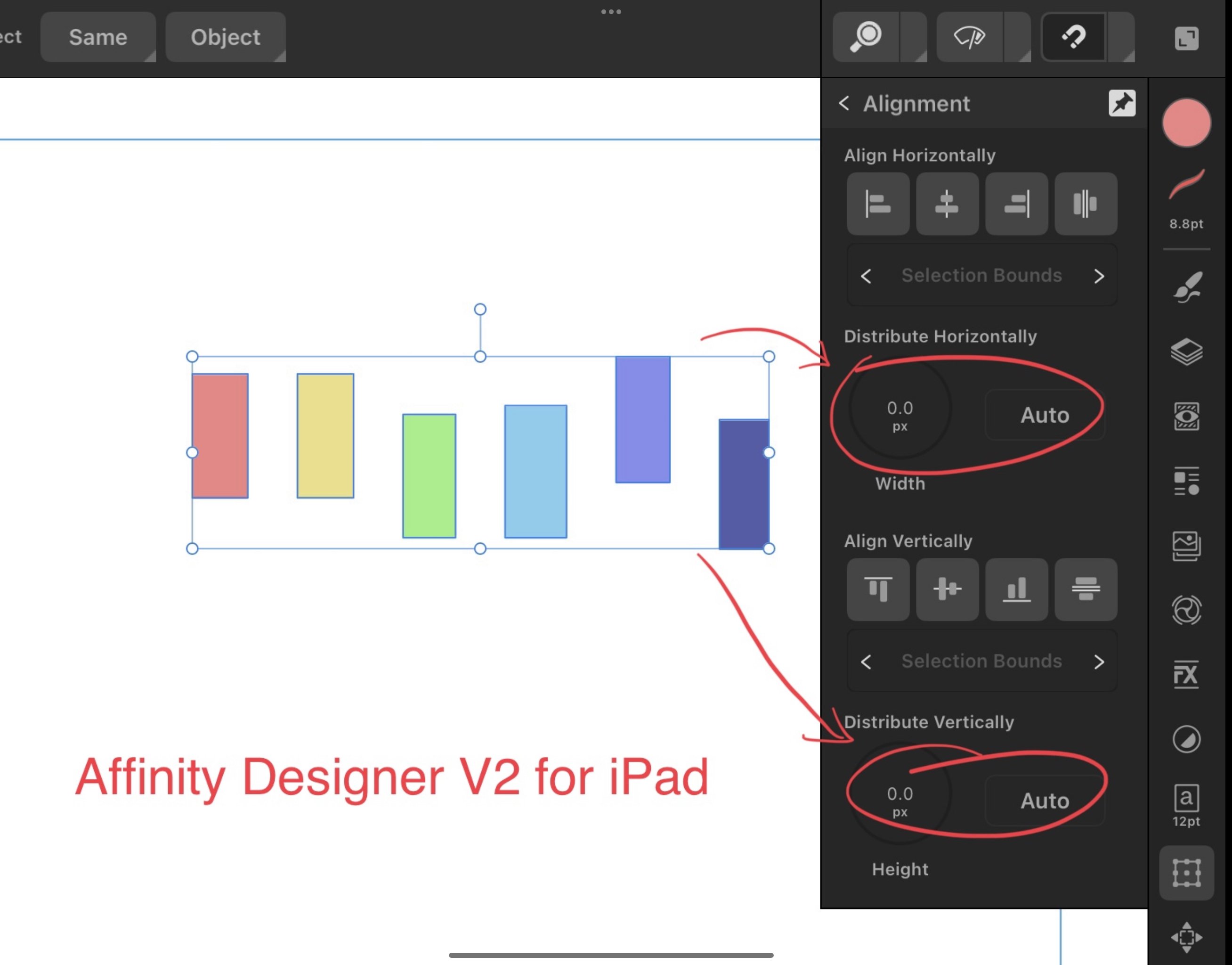The image size is (1232, 965).
Task: Click Auto under Distribute Vertically
Action: (1045, 801)
